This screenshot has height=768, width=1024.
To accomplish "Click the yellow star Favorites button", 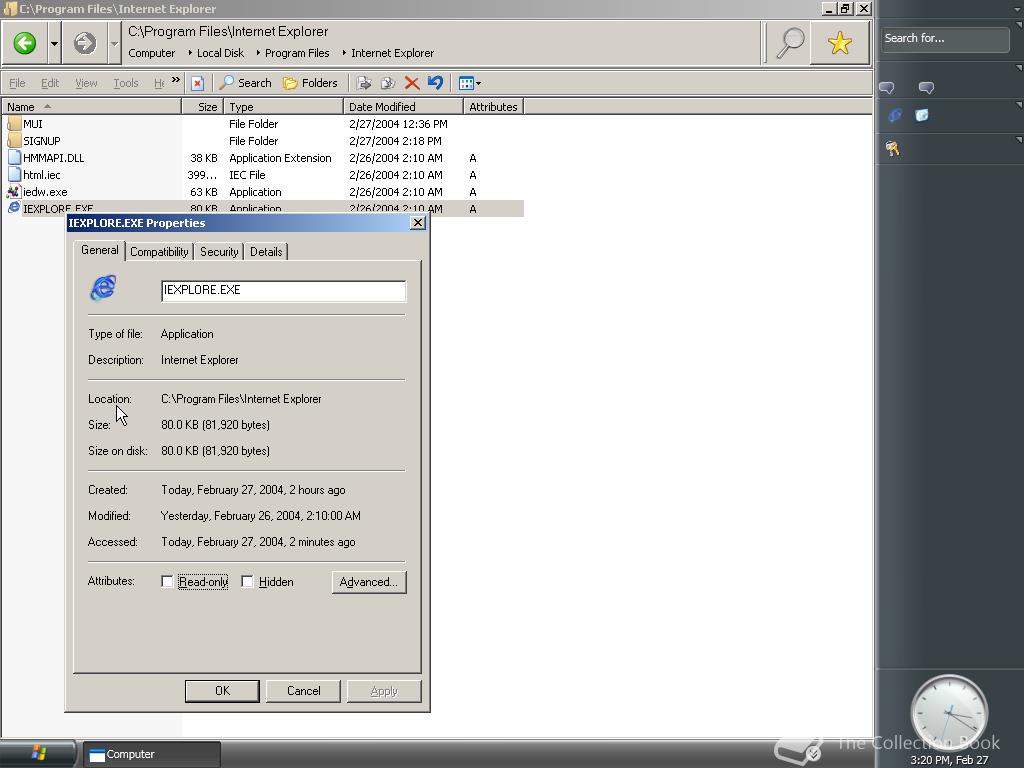I will pyautogui.click(x=840, y=43).
